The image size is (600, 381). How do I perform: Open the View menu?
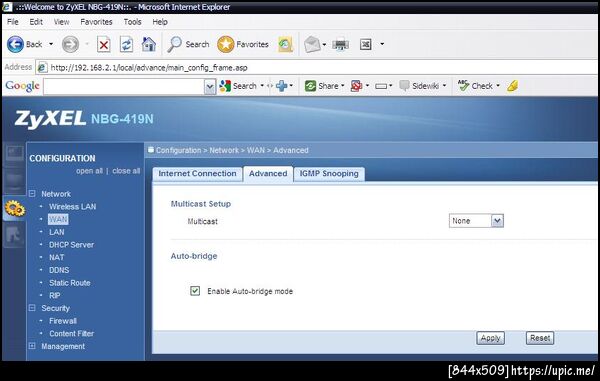[x=61, y=22]
